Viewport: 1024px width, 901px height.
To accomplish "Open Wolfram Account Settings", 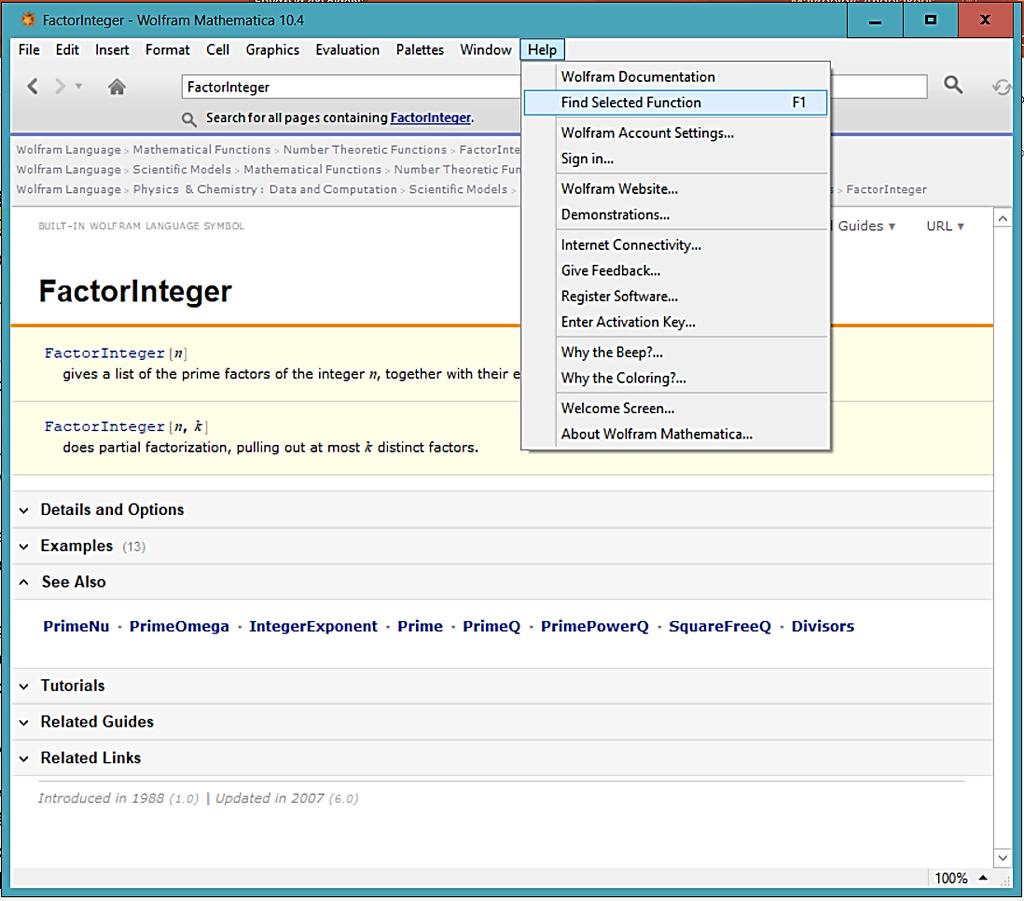I will (x=676, y=133).
